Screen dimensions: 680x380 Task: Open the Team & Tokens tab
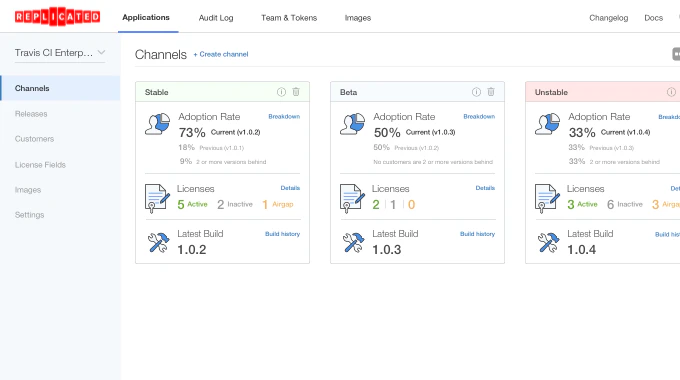click(289, 18)
